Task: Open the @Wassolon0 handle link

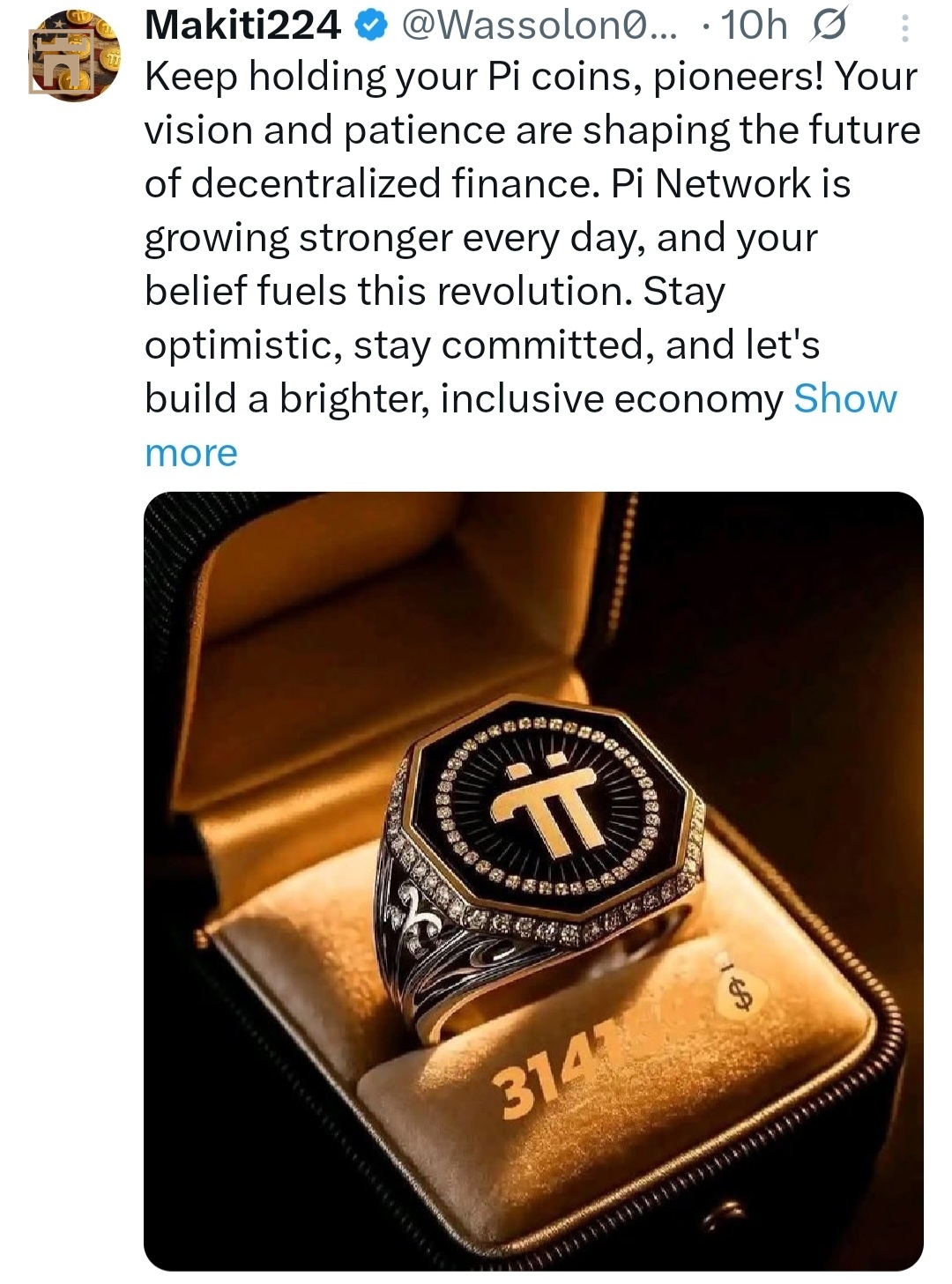Action: coord(539,26)
